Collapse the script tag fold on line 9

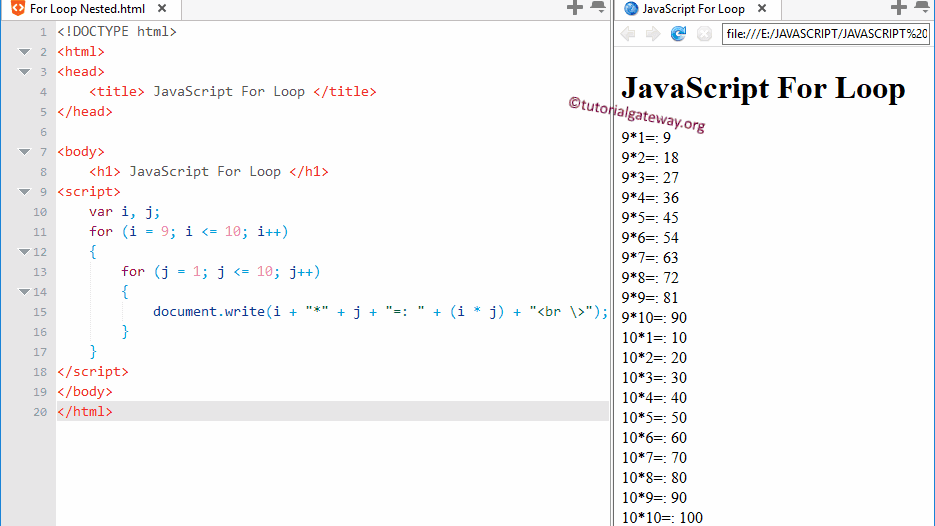[24, 191]
